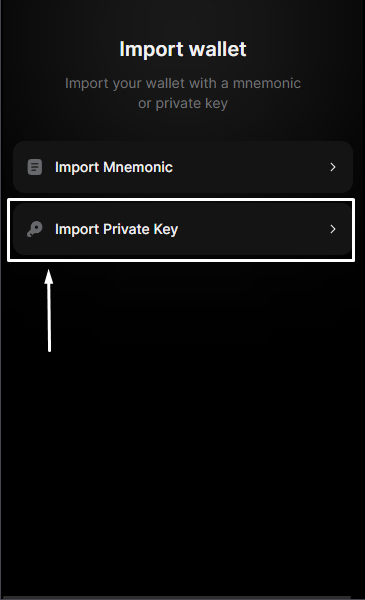Open the Import Mnemonic chevron arrow

[x=332, y=167]
